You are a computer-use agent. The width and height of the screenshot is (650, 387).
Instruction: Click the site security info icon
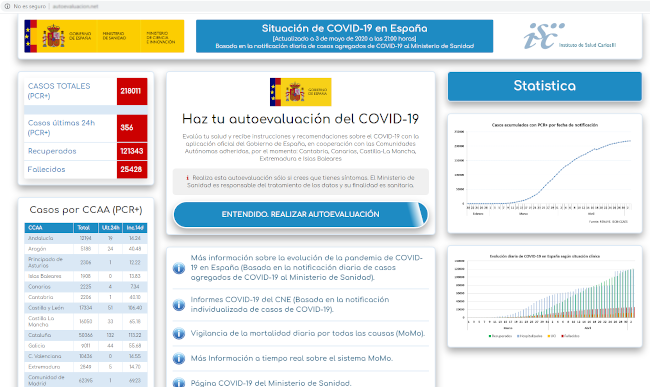(7, 6)
